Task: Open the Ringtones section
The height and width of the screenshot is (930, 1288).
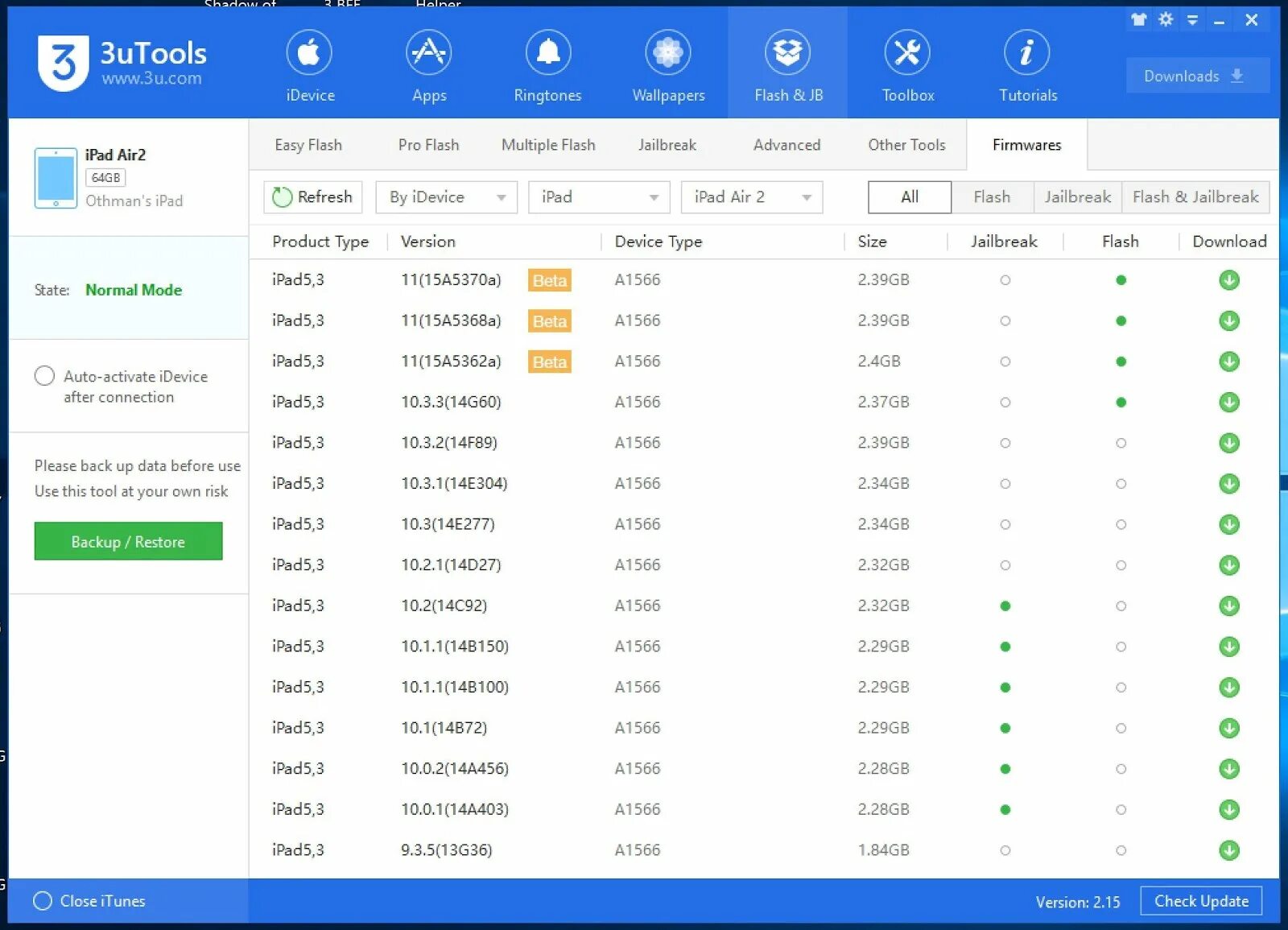Action: [x=548, y=67]
